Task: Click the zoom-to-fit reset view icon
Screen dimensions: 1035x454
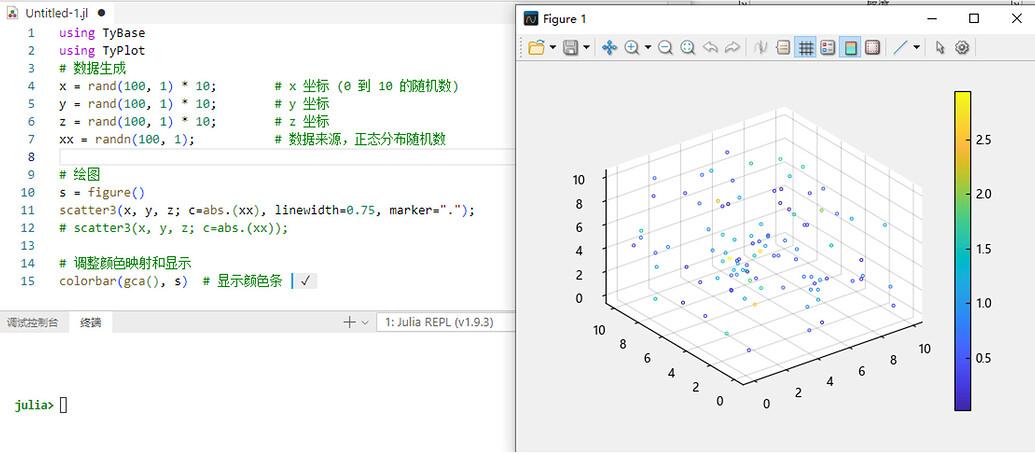Action: click(x=688, y=48)
